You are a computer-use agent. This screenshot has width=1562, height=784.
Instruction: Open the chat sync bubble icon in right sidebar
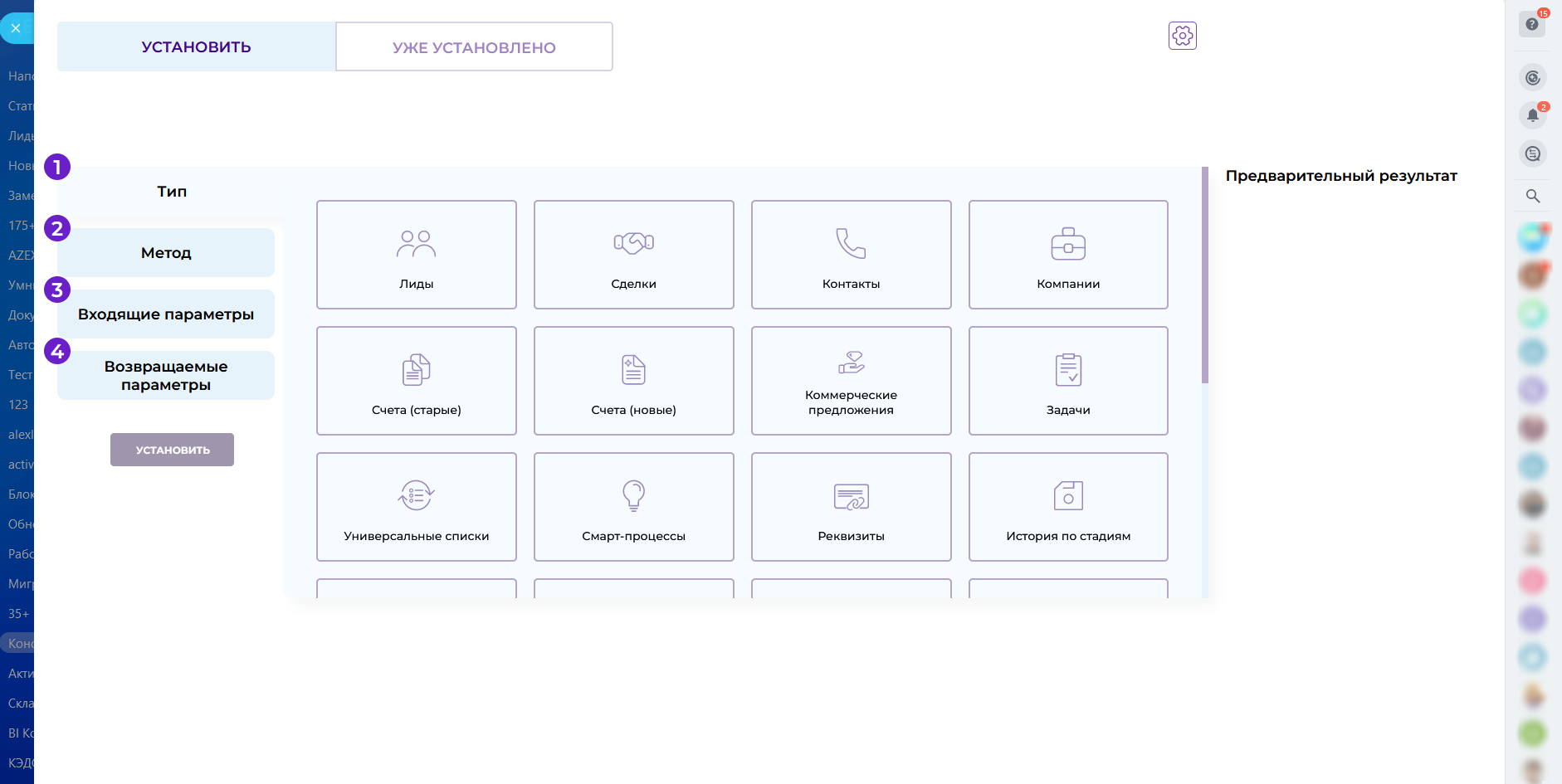[1533, 153]
